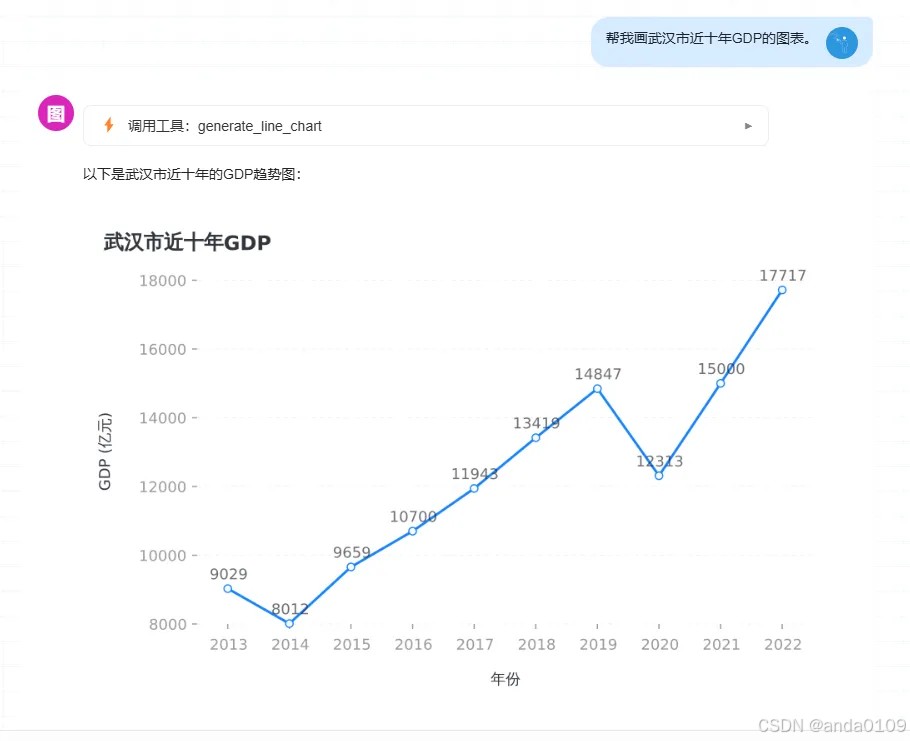Click the 2014 data point marker
Image resolution: width=910 pixels, height=741 pixels.
point(289,624)
